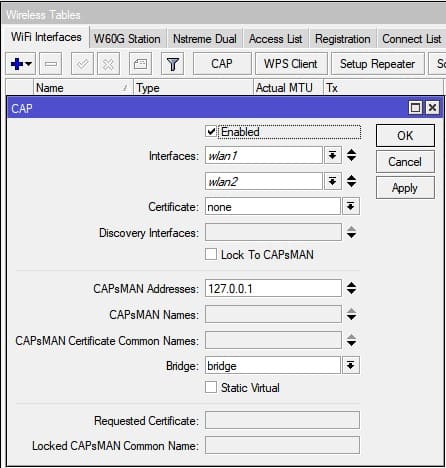The height and width of the screenshot is (468, 446).
Task: Click the WPS Client button
Action: pos(291,64)
